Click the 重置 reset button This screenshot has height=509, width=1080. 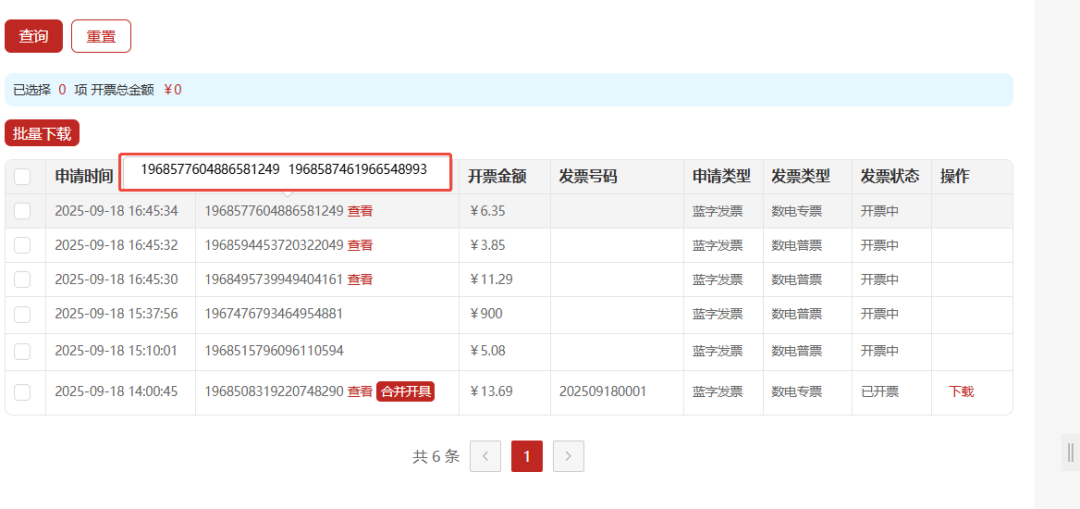click(101, 36)
